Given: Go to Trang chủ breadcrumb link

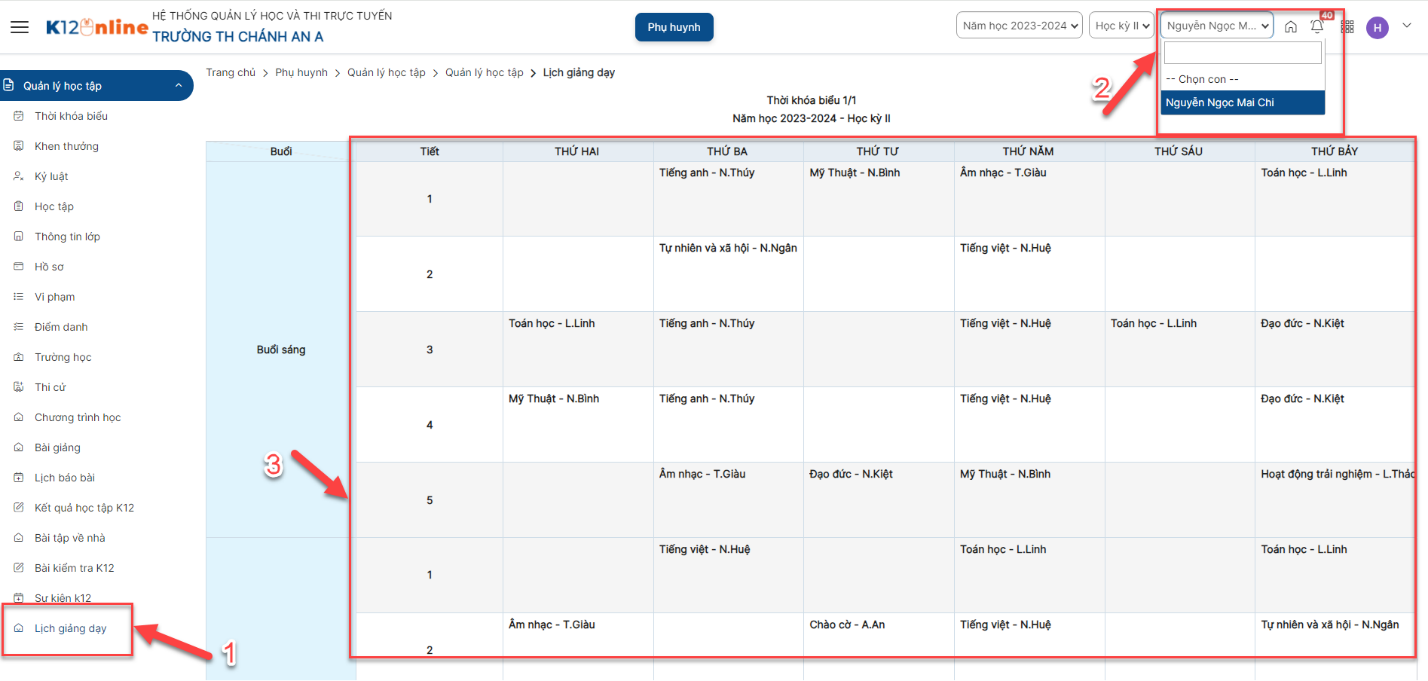Looking at the screenshot, I should tap(231, 73).
